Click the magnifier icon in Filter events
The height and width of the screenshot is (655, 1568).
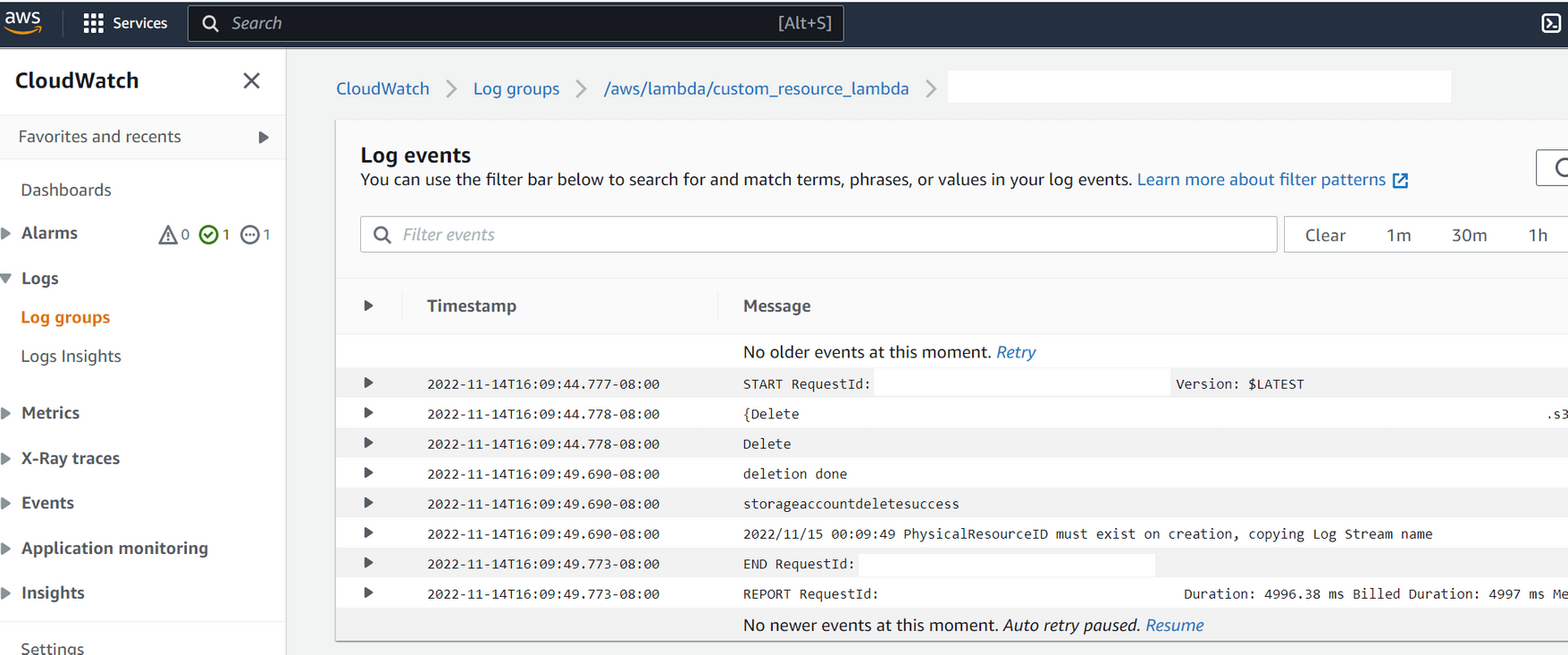click(x=382, y=234)
